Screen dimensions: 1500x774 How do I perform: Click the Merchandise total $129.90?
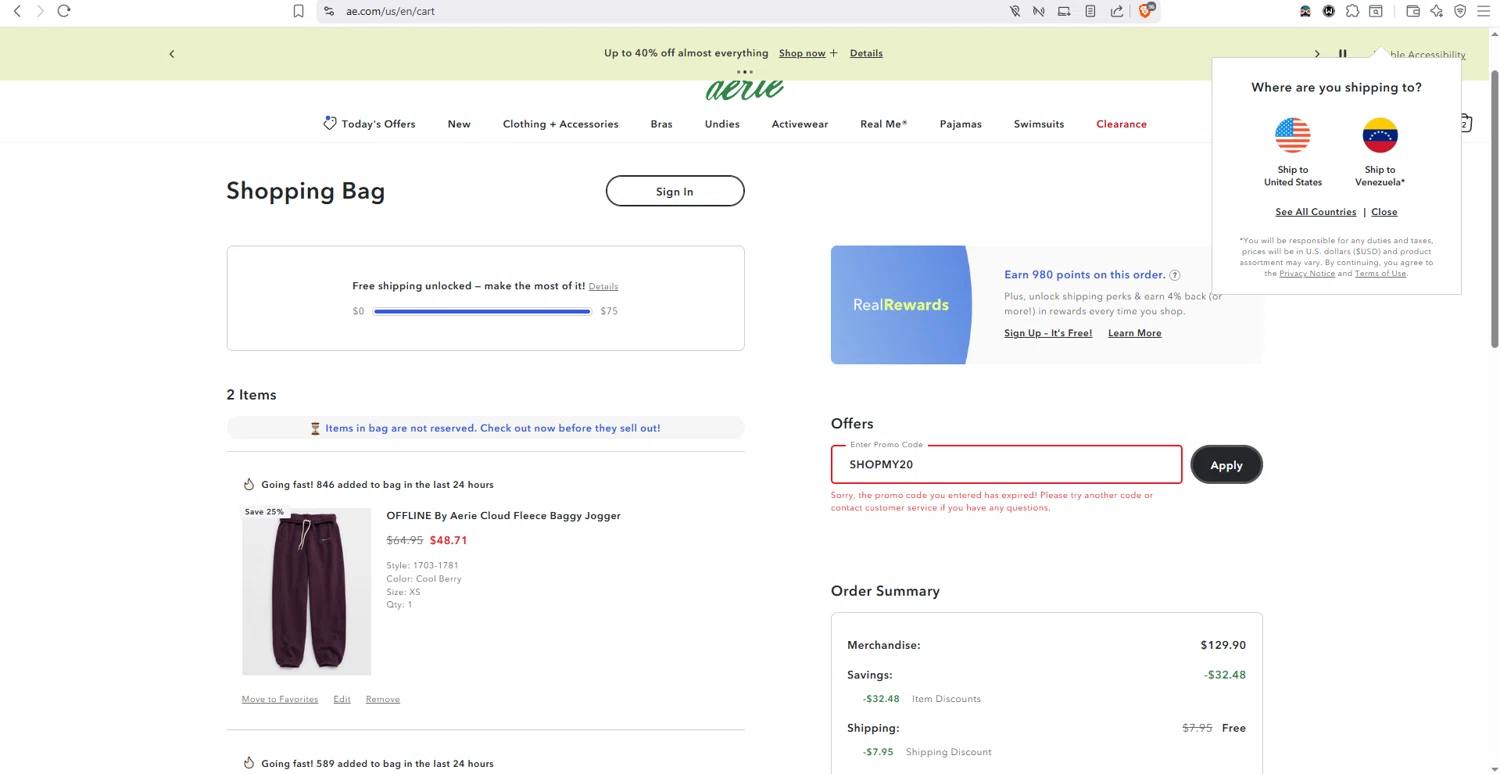(x=1223, y=645)
